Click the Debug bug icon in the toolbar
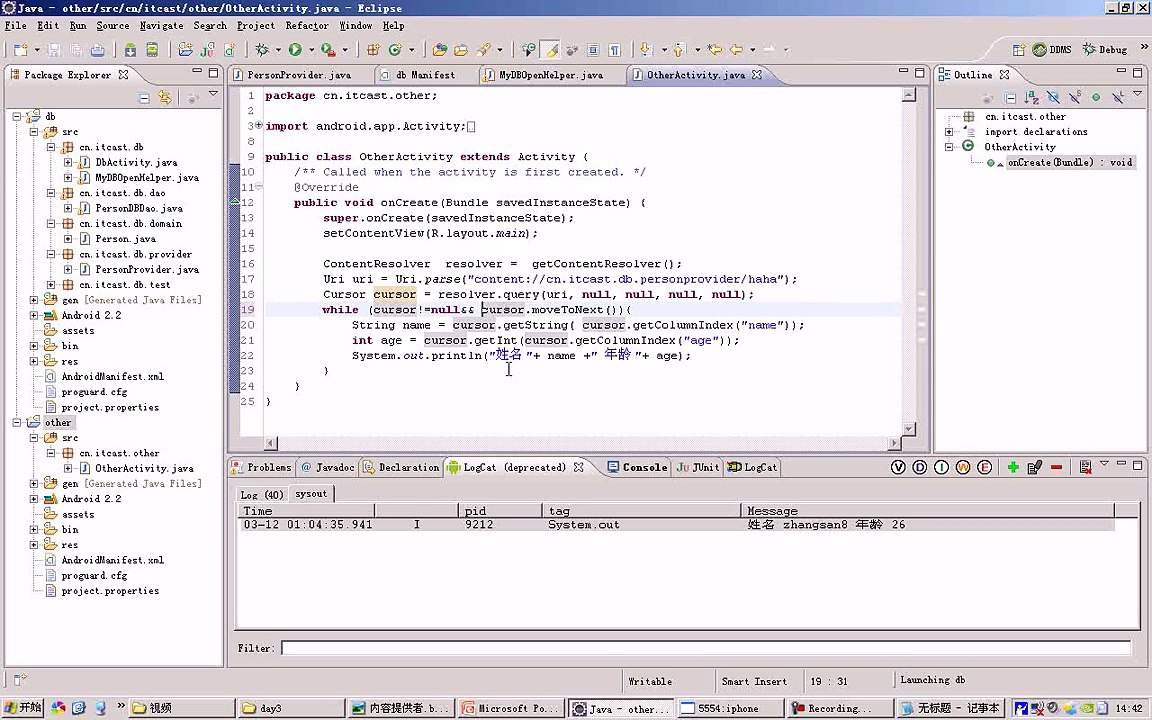Screen dimensions: 1152x720 tap(262, 49)
